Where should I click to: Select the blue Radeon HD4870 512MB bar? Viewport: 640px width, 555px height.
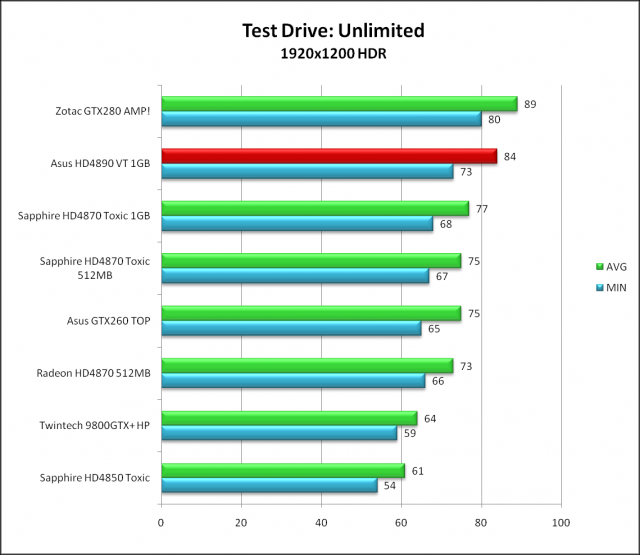(x=293, y=381)
